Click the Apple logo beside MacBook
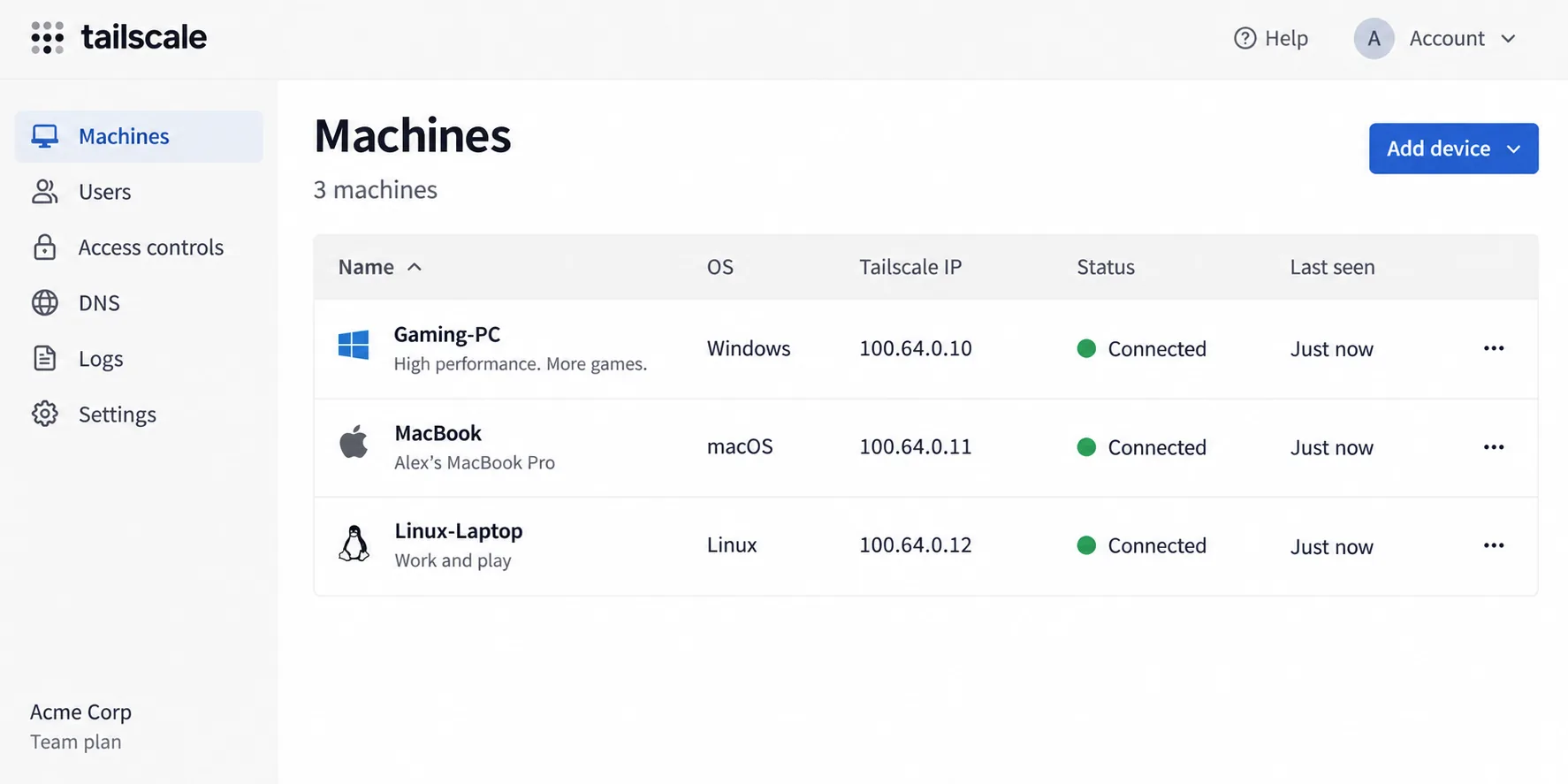 click(354, 442)
